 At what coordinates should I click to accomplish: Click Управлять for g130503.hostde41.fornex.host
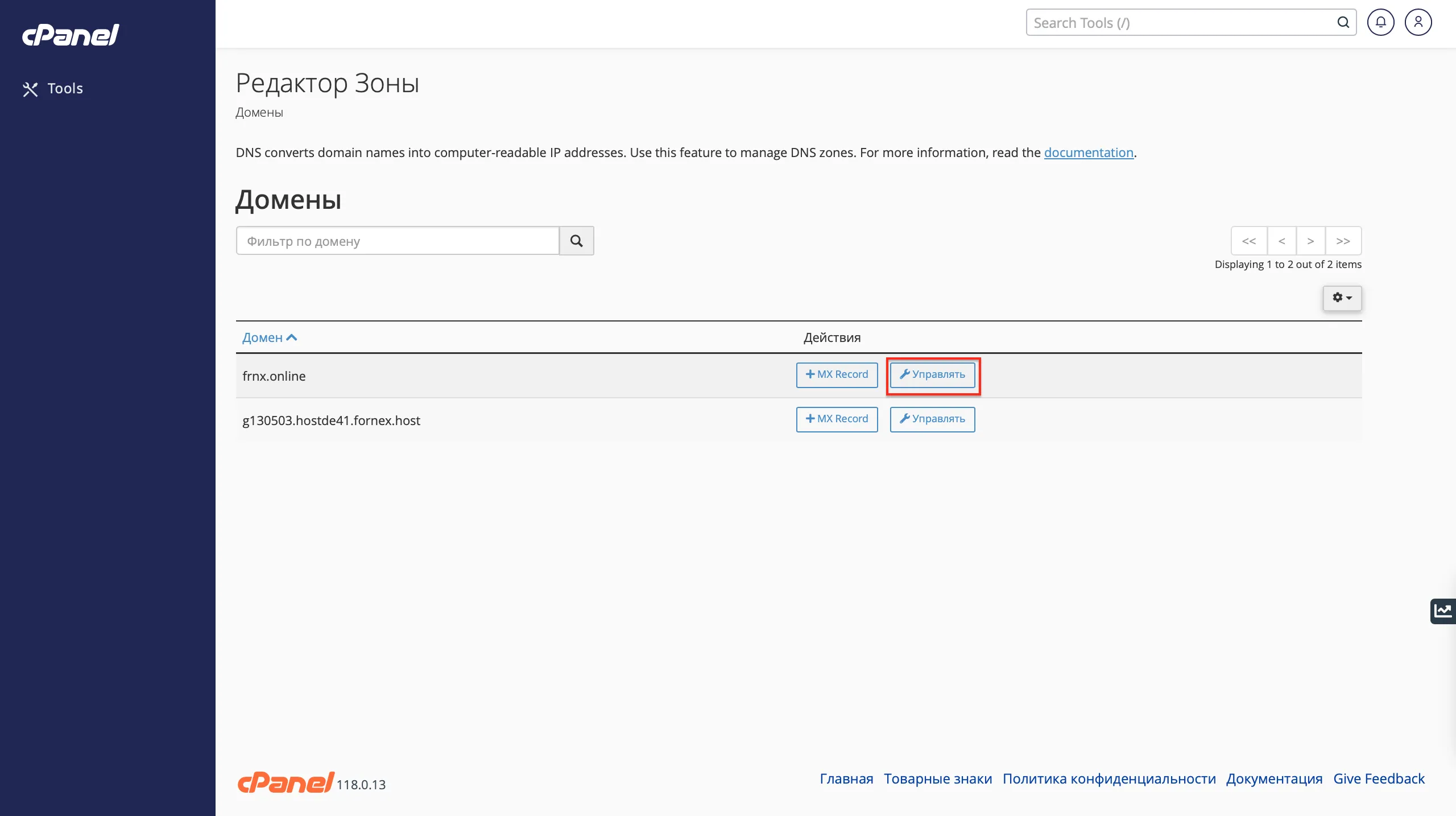[932, 419]
